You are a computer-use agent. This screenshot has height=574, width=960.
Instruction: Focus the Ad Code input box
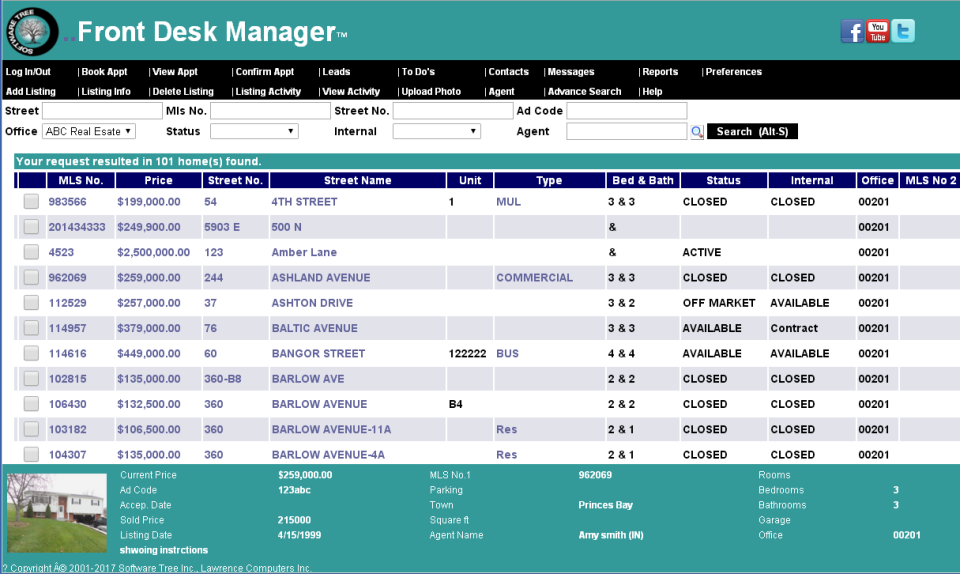click(x=627, y=111)
